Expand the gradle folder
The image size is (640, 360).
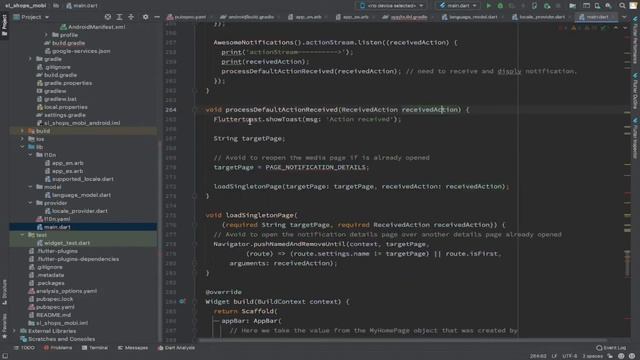[30, 59]
